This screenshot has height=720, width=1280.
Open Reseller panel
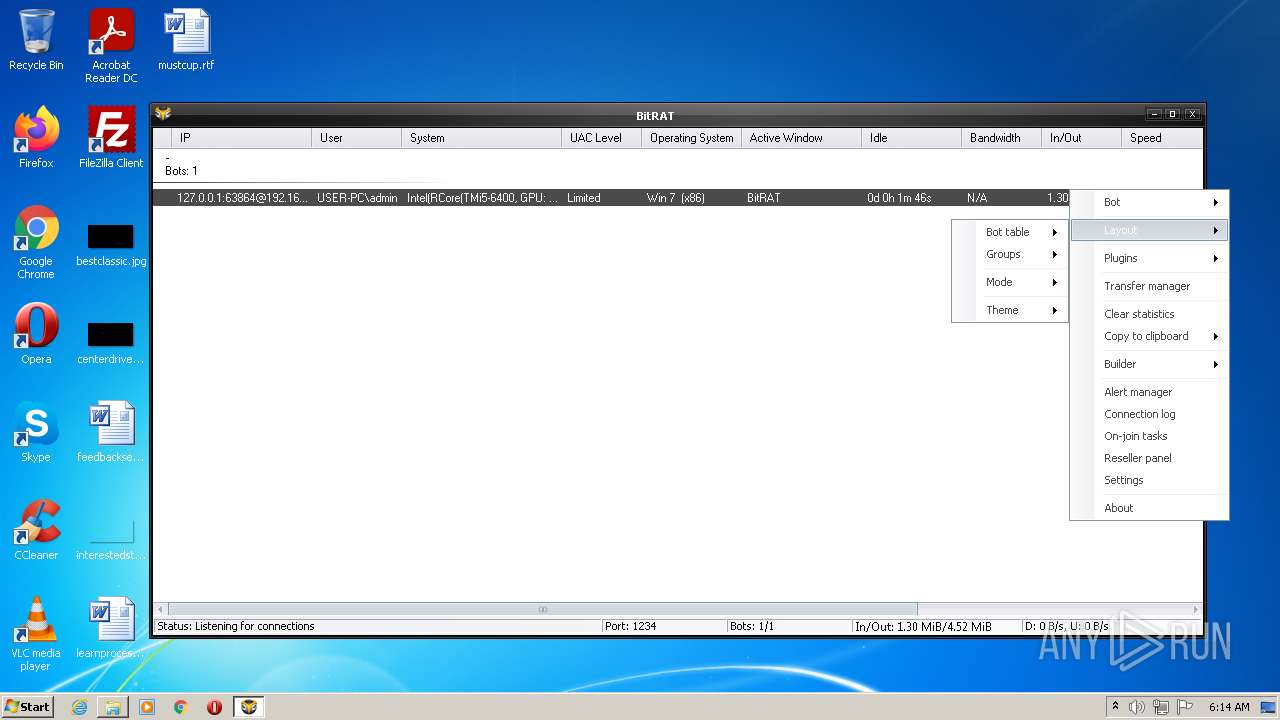(1149, 458)
